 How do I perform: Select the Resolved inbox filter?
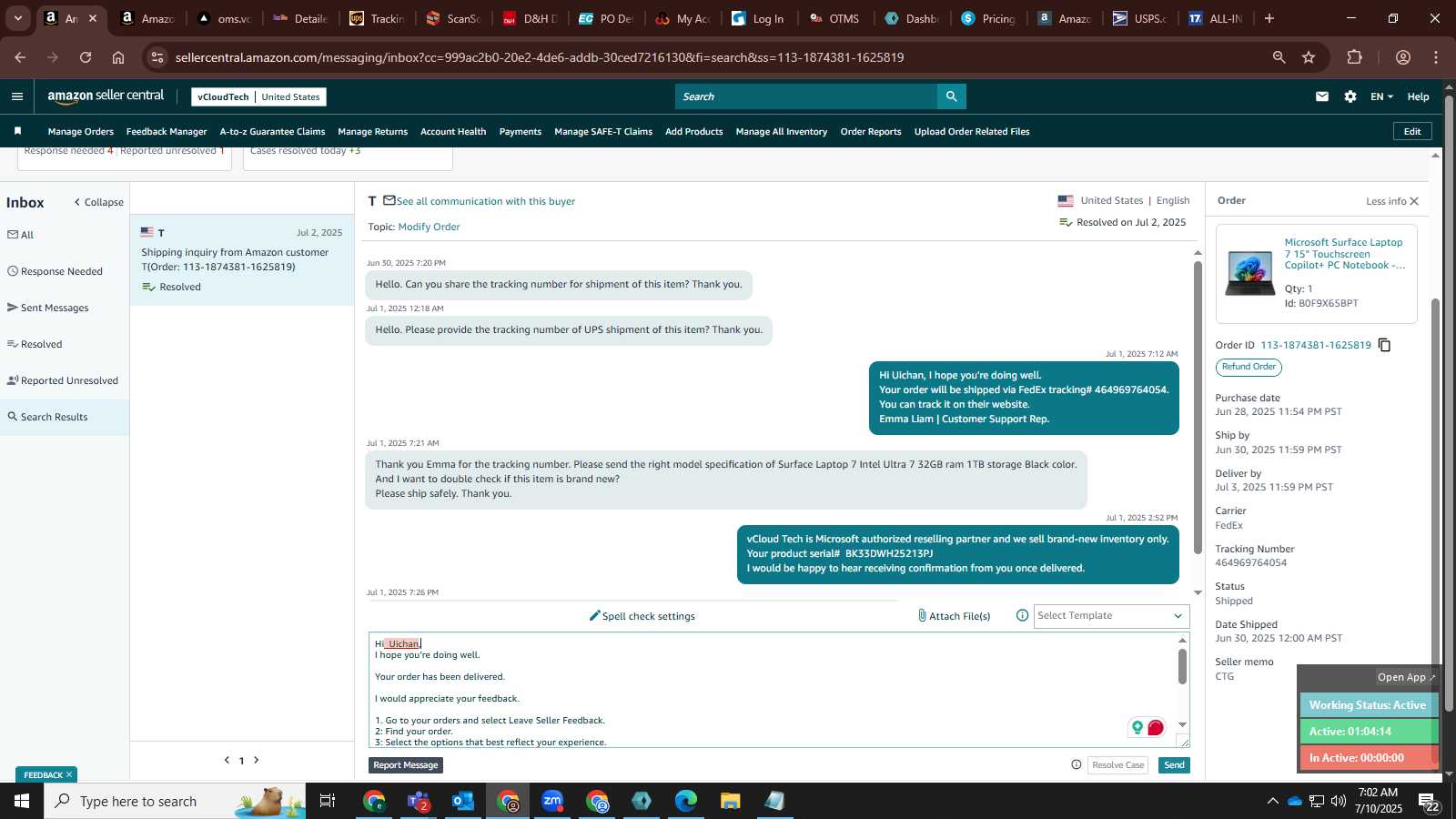coord(35,344)
